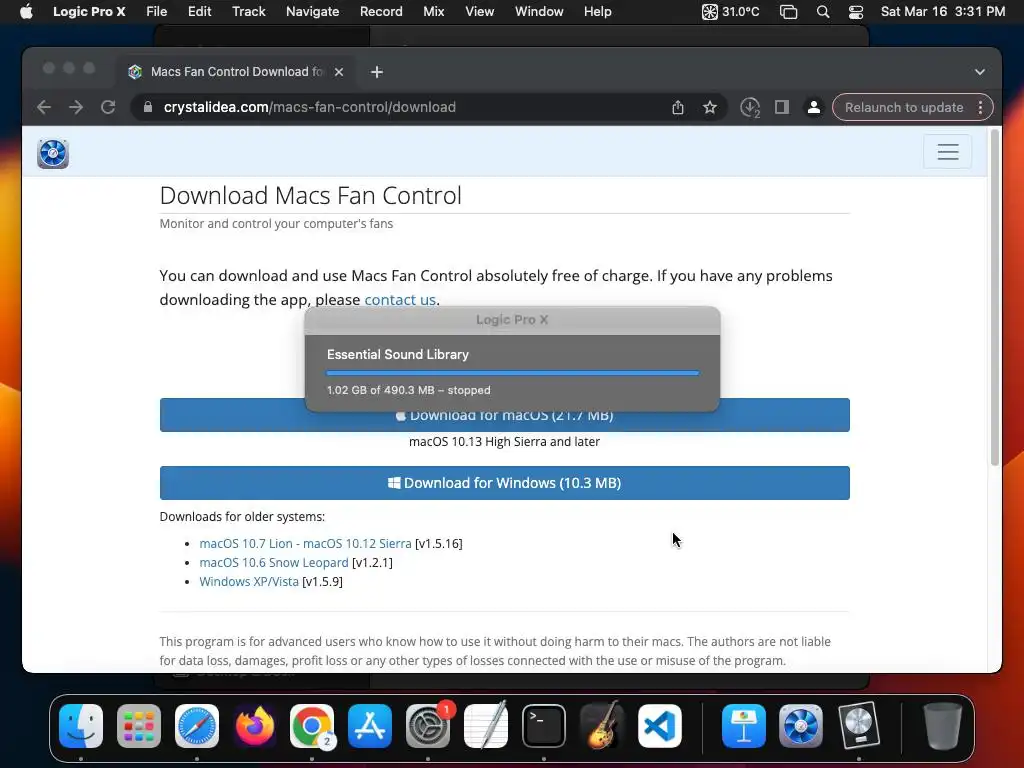The width and height of the screenshot is (1024, 768).
Task: Open the Trash in the Dock
Action: pyautogui.click(x=942, y=726)
